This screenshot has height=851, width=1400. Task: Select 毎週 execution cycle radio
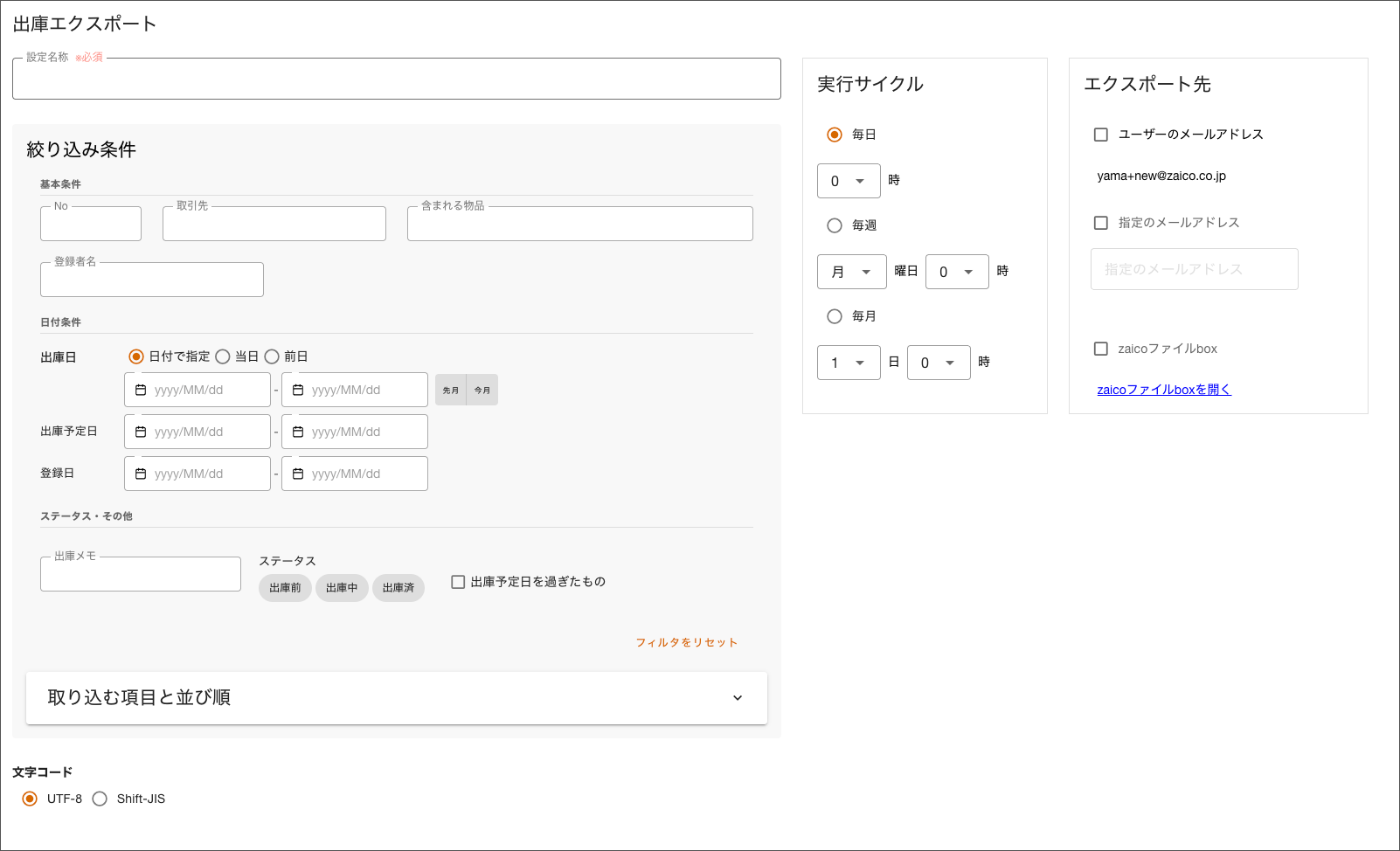(835, 225)
